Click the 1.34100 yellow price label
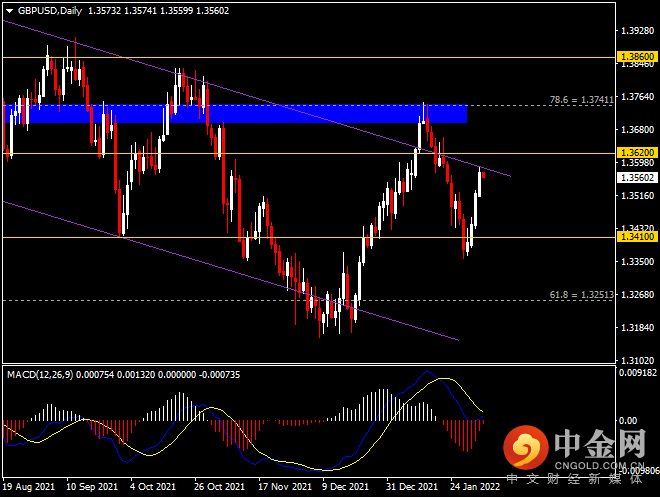The image size is (660, 497). 638,237
